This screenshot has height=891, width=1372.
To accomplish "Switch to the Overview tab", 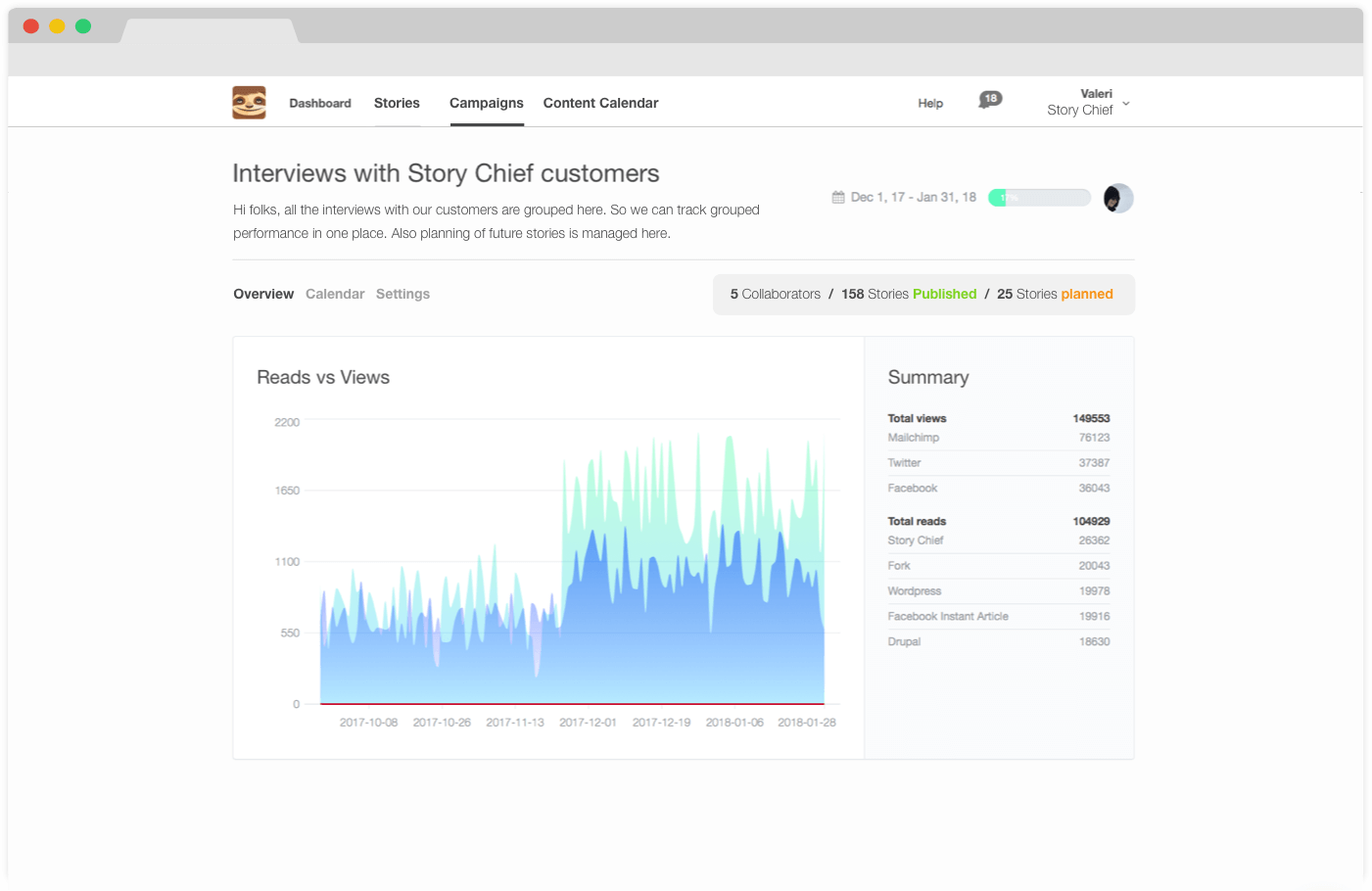I will 262,294.
